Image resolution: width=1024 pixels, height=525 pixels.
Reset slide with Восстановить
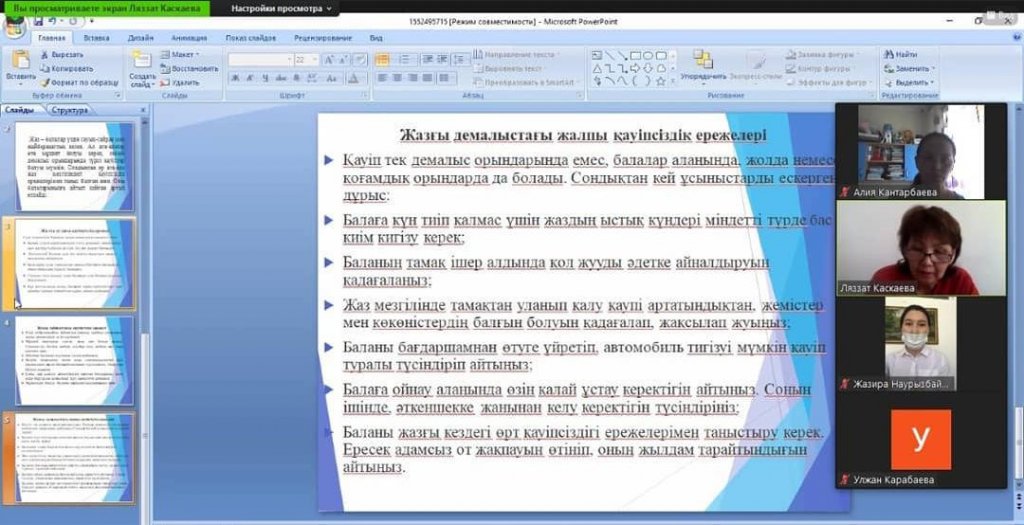point(189,69)
